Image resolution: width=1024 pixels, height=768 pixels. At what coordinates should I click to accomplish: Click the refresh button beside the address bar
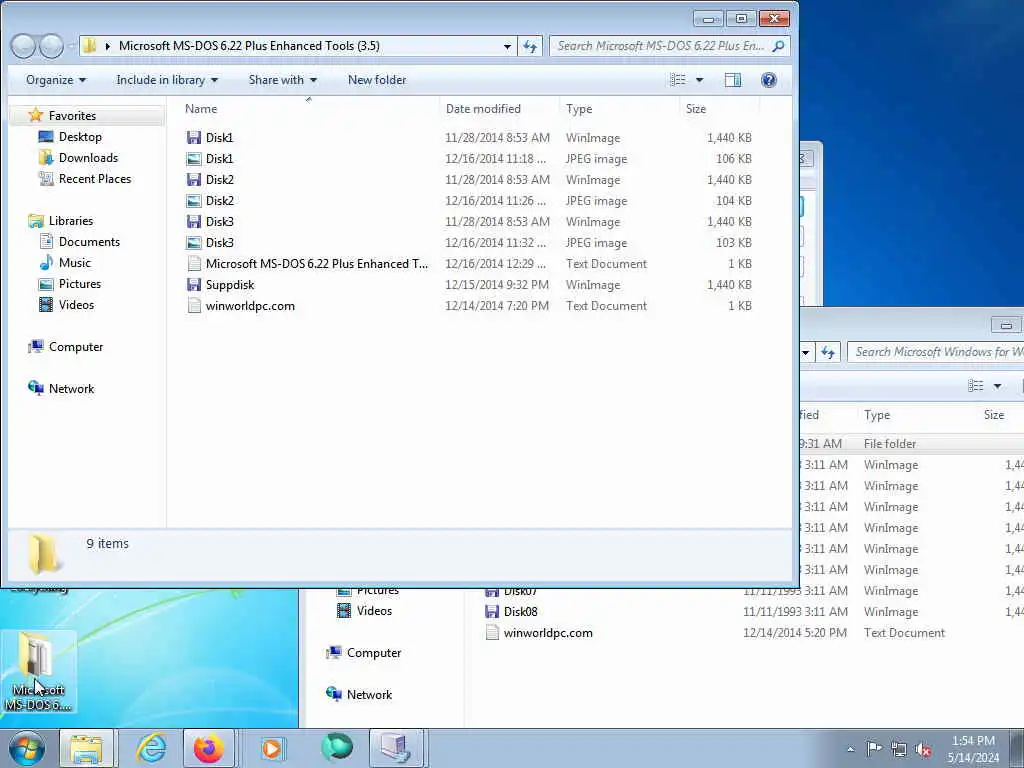[530, 46]
